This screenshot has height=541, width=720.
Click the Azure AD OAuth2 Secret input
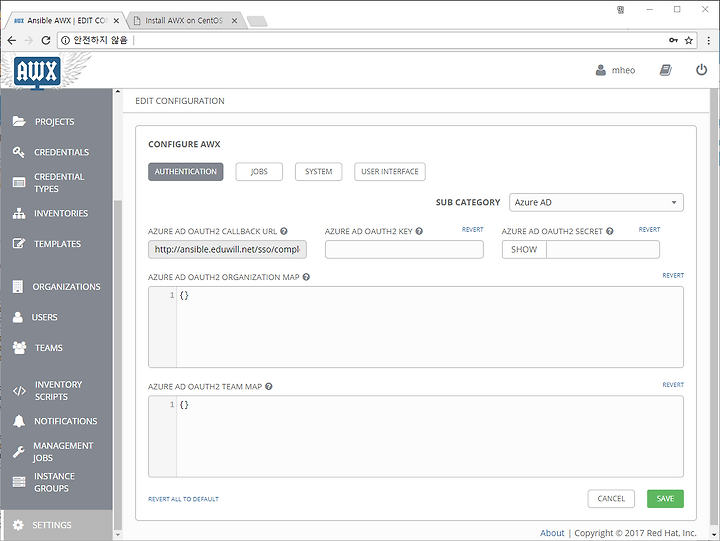(x=602, y=249)
